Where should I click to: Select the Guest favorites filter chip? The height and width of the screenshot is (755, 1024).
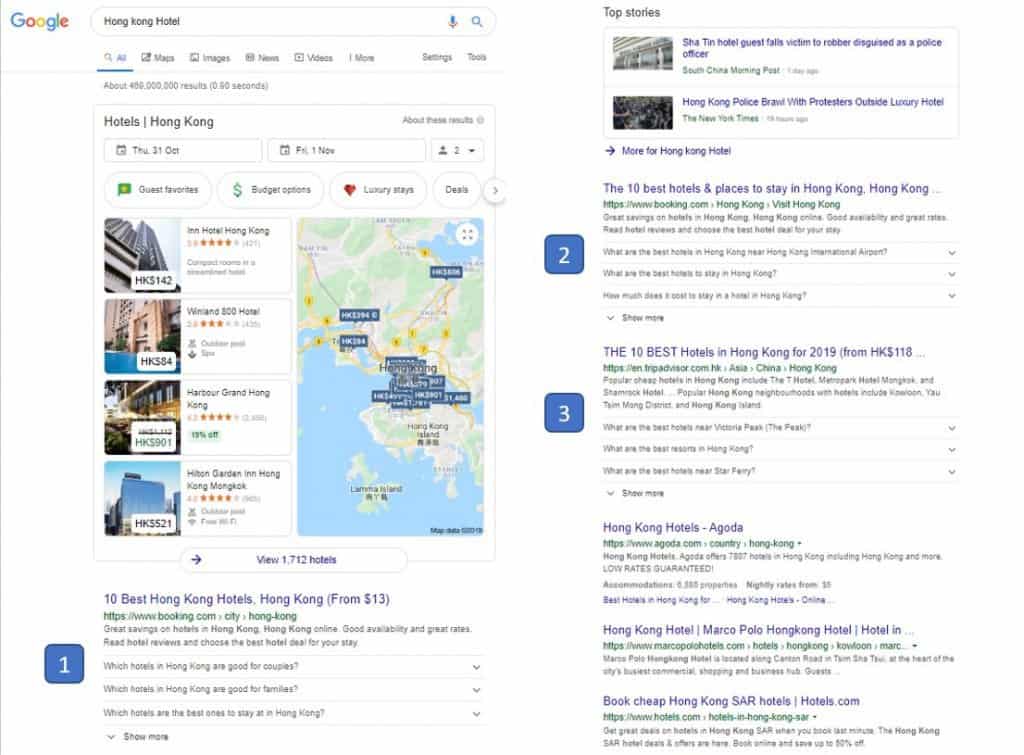coord(158,189)
